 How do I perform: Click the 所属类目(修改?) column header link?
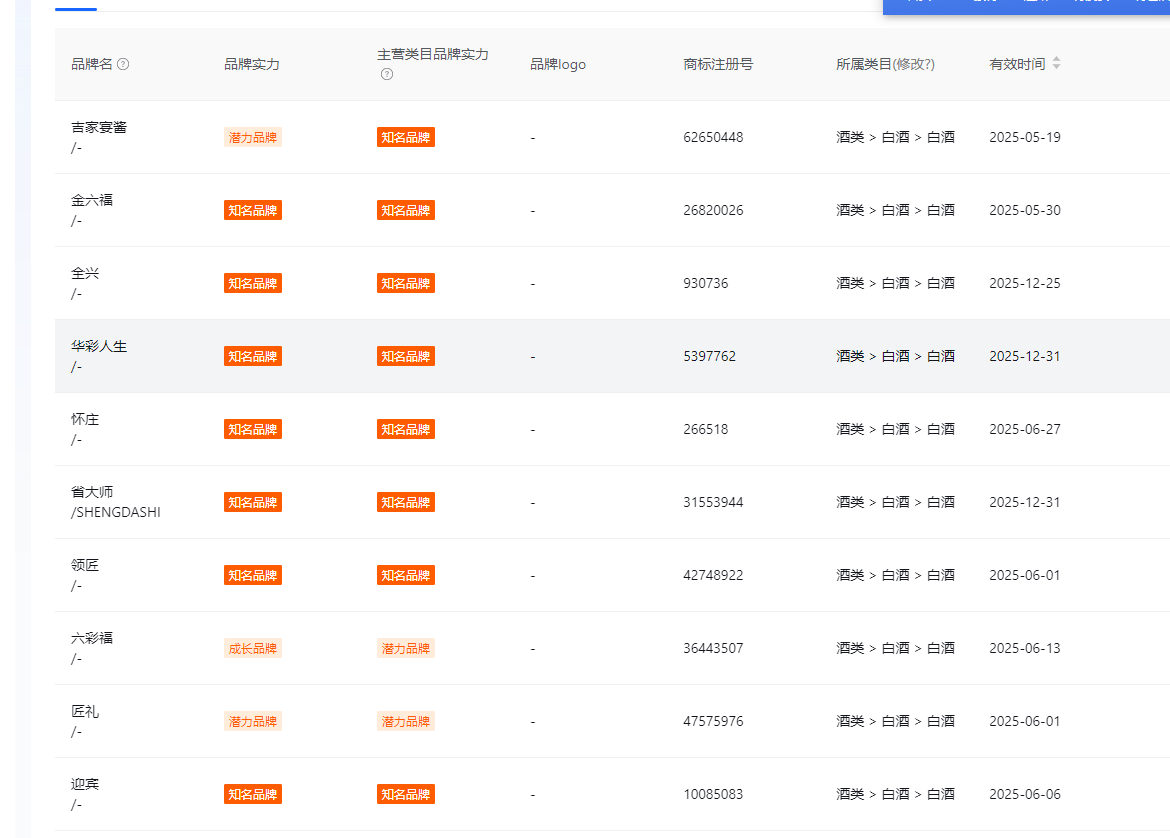885,64
